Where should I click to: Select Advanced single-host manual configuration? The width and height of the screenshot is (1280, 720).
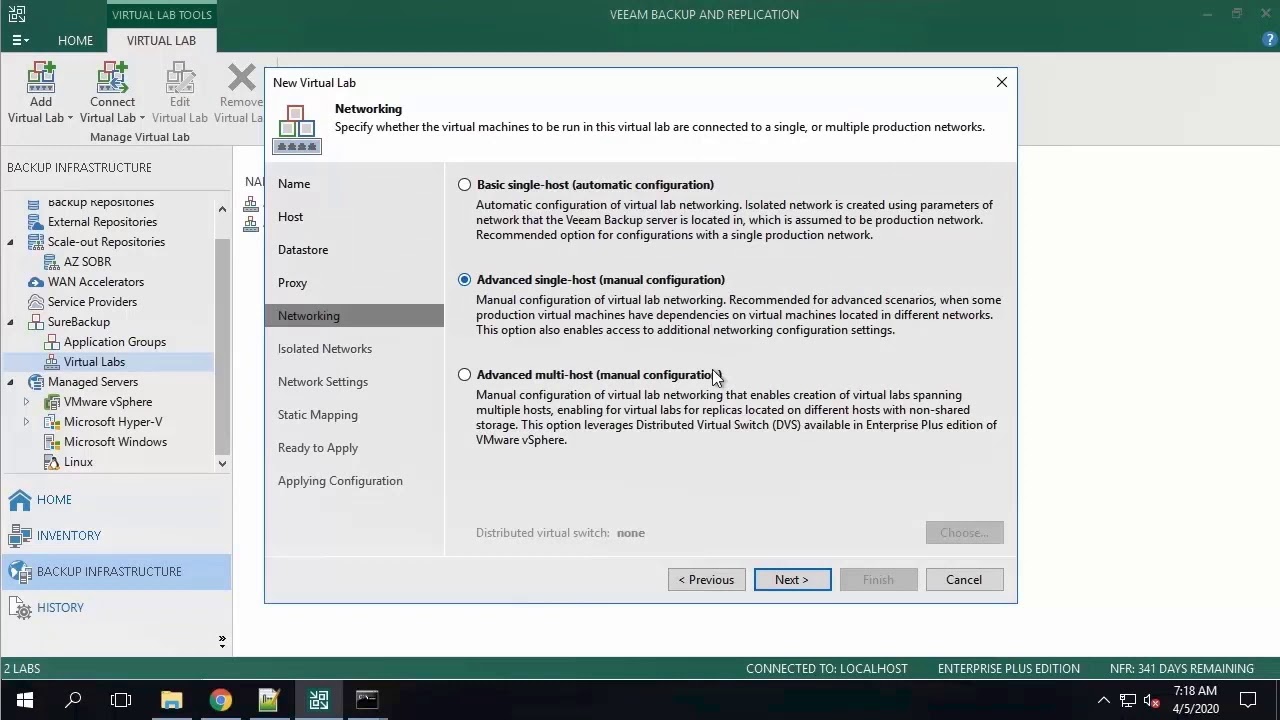click(464, 280)
